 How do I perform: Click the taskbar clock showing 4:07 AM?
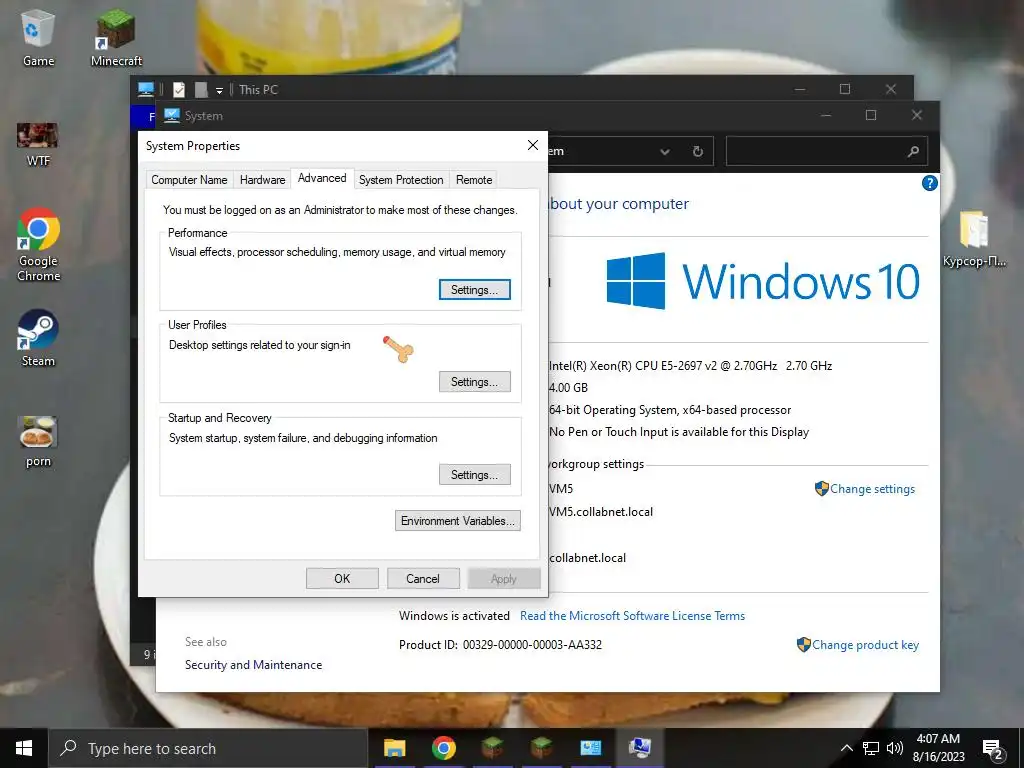click(x=938, y=748)
